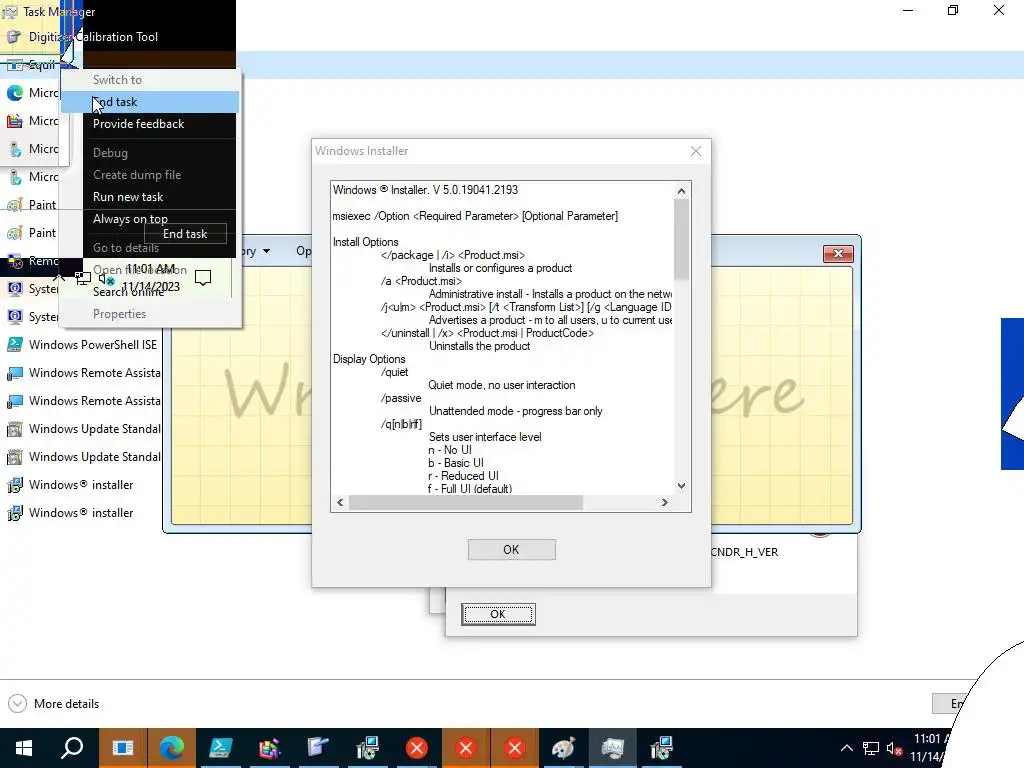Click the installer text scroll down arrow
Viewport: 1024px width, 768px height.
point(681,486)
